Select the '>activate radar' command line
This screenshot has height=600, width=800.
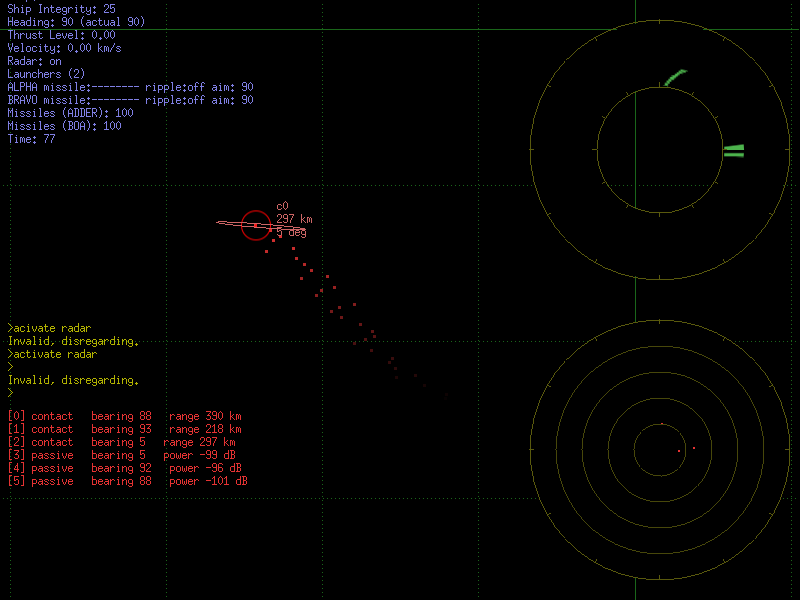click(x=53, y=354)
